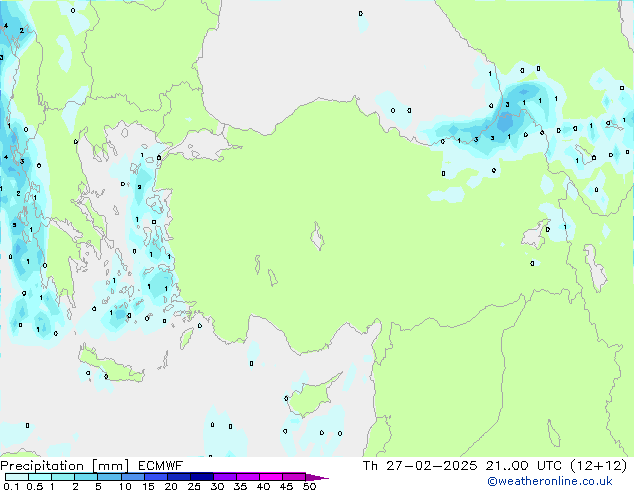The width and height of the screenshot is (634, 490).
Task: Click the legend value label '0.5'
Action: coord(34,486)
